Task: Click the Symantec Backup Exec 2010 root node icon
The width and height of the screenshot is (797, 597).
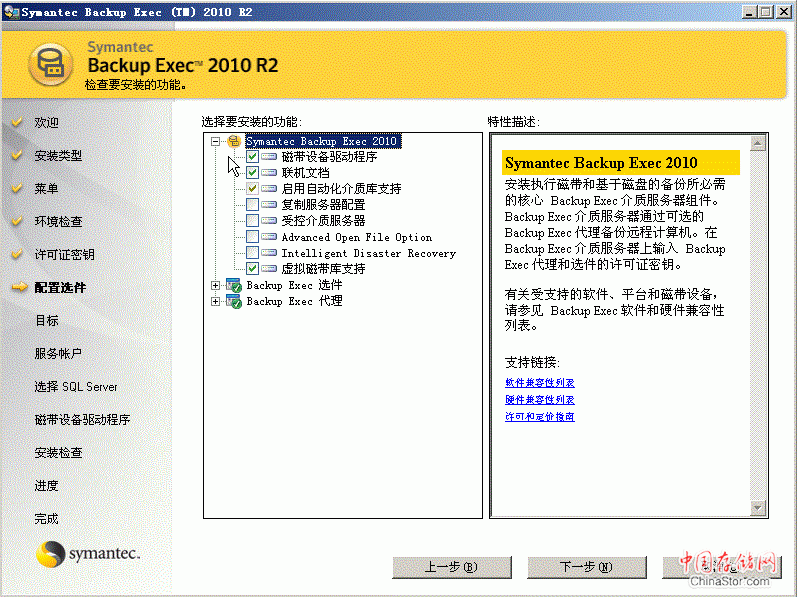Action: coord(234,142)
